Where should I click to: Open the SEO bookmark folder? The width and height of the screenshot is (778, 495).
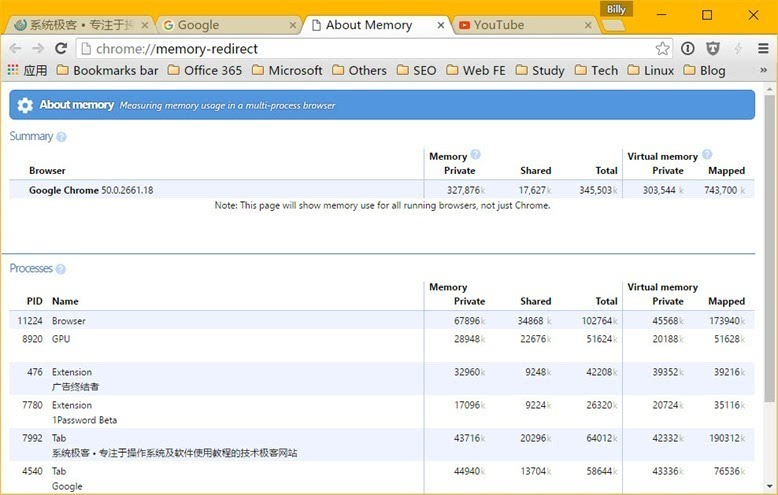coord(417,70)
